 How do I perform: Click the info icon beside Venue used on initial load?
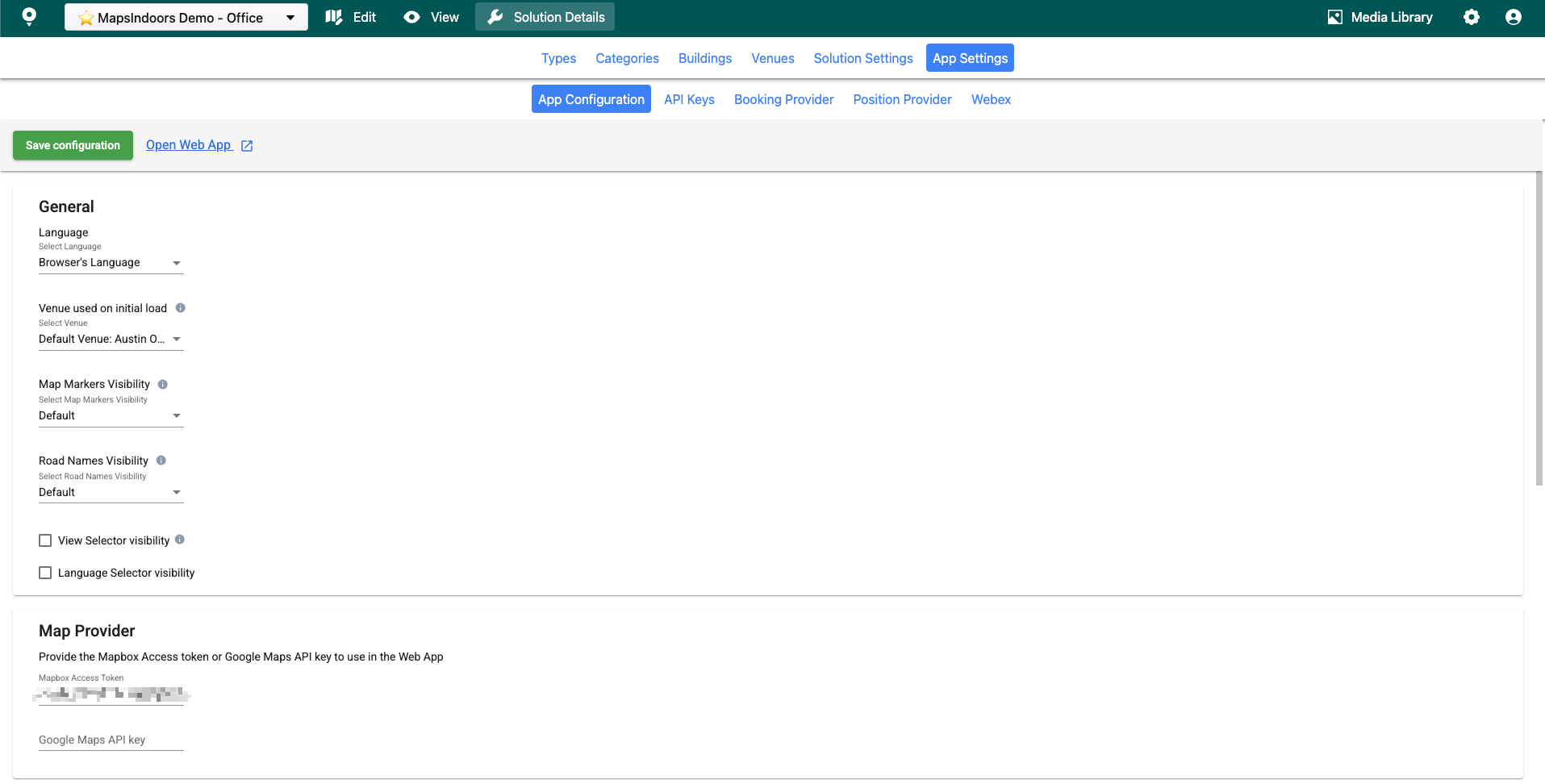point(181,308)
